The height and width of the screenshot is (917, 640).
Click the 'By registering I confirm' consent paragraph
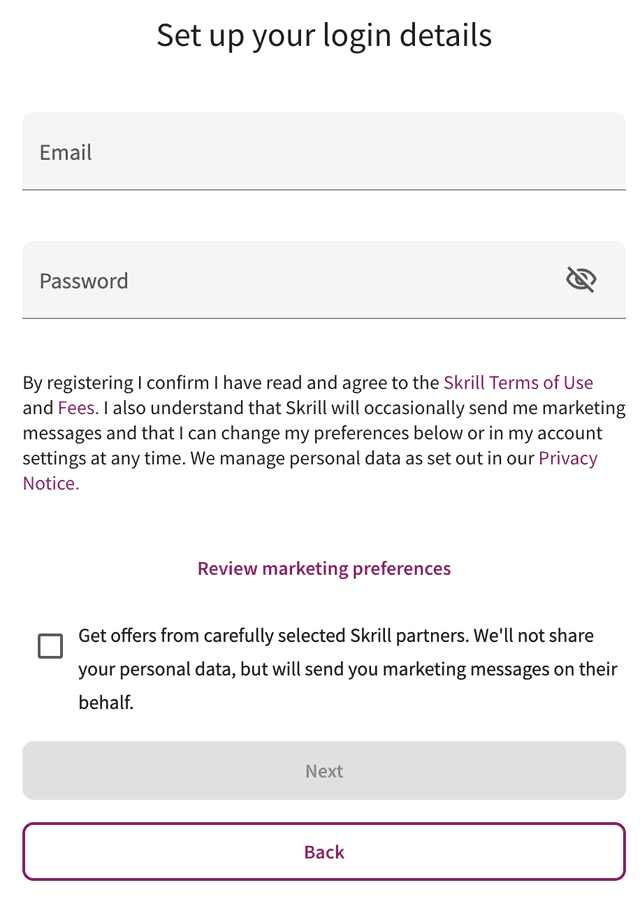230,383
